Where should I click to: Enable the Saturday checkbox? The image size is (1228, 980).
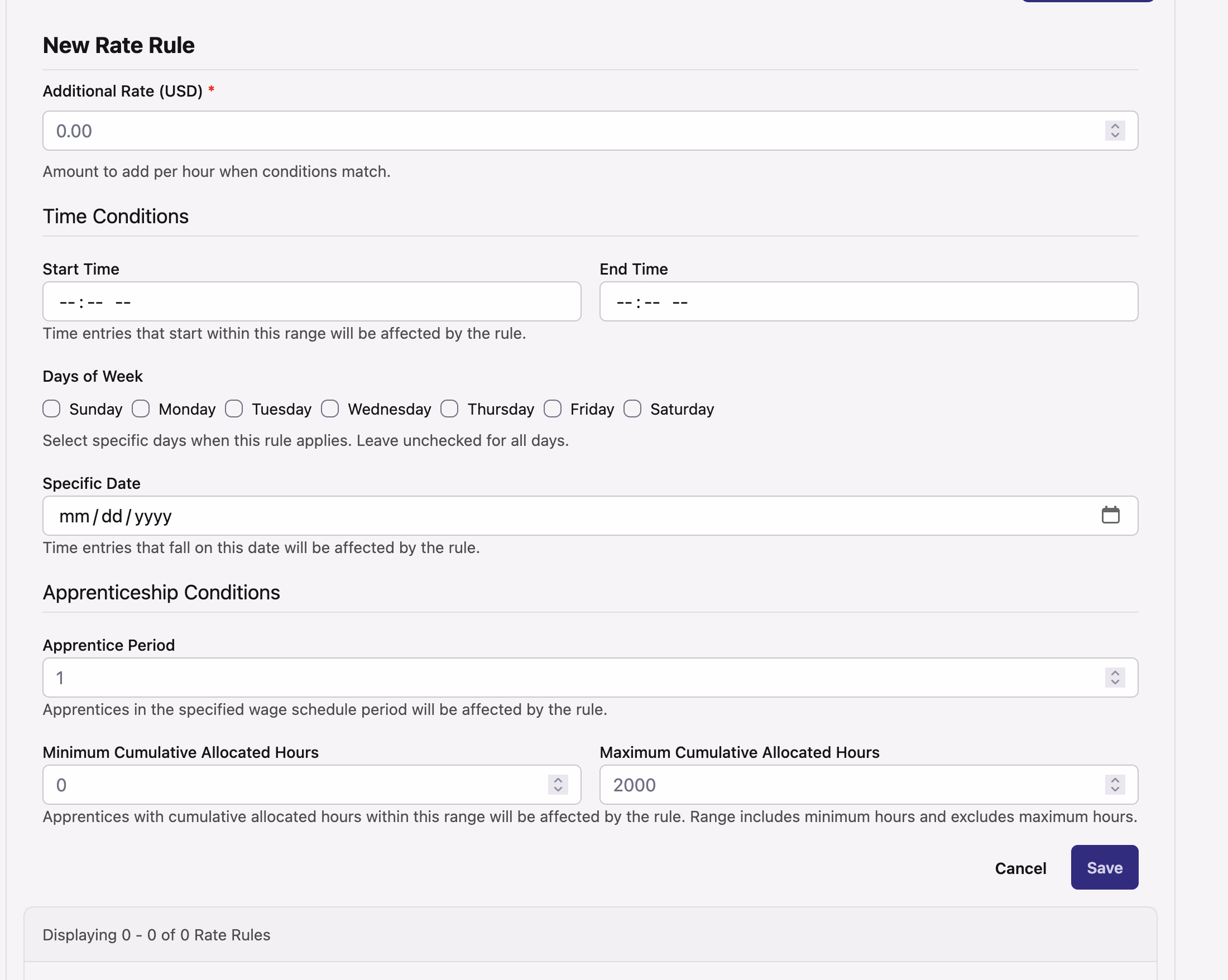pos(632,409)
